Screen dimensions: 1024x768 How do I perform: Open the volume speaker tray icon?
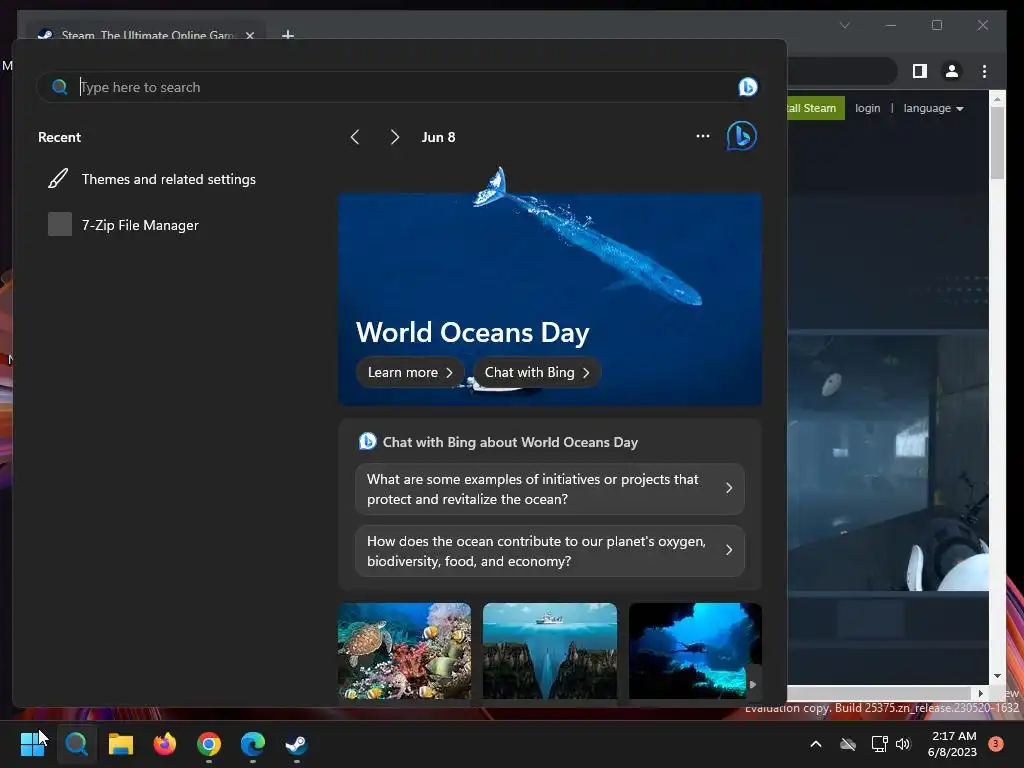(x=903, y=744)
